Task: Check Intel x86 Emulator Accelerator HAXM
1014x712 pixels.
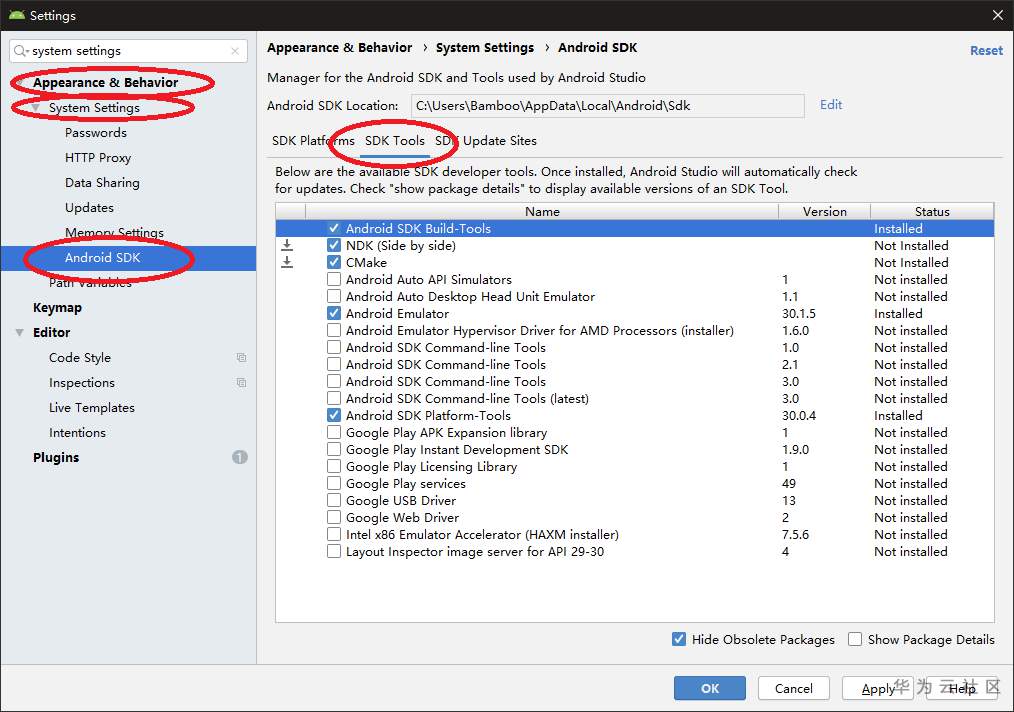Action: 334,535
